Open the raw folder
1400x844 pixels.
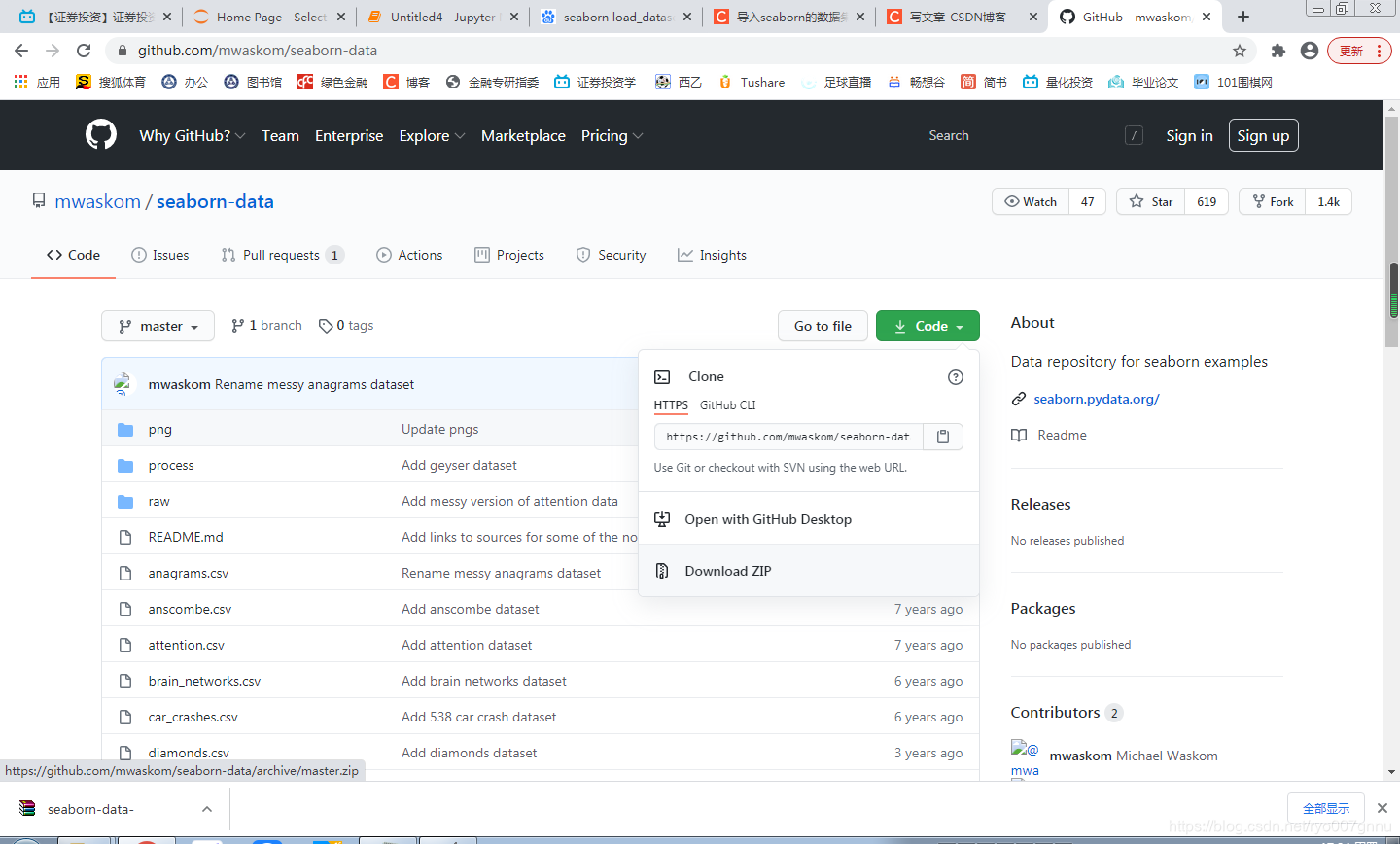pos(158,502)
